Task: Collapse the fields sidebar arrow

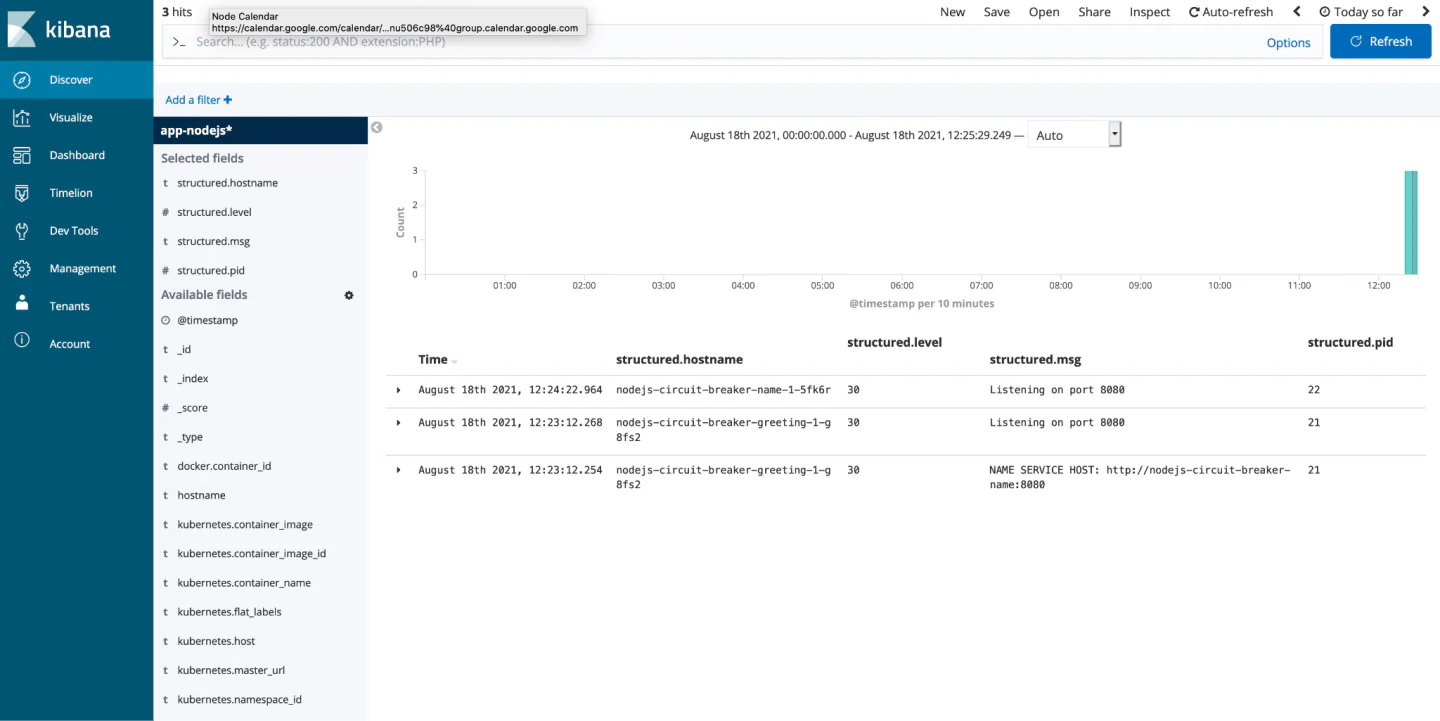Action: [377, 127]
